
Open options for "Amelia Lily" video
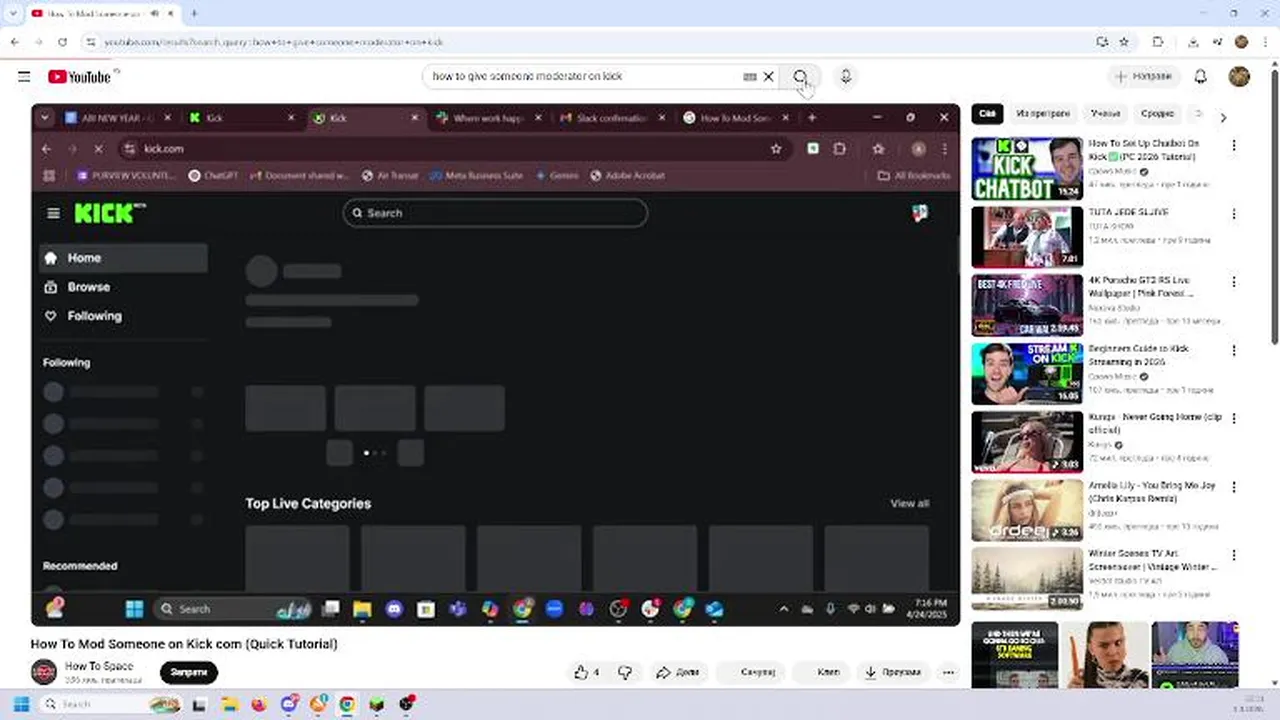coord(1234,487)
